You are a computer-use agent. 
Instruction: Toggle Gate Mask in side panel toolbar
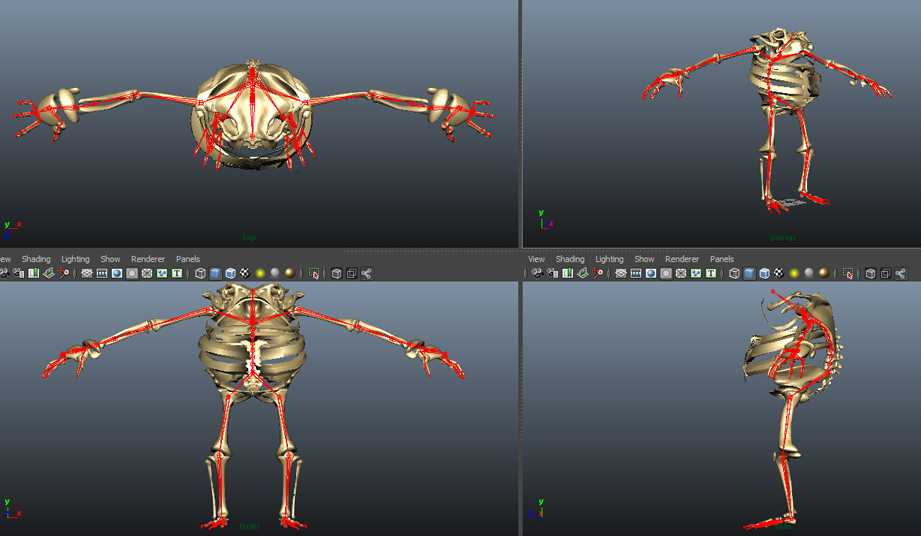[x=666, y=273]
